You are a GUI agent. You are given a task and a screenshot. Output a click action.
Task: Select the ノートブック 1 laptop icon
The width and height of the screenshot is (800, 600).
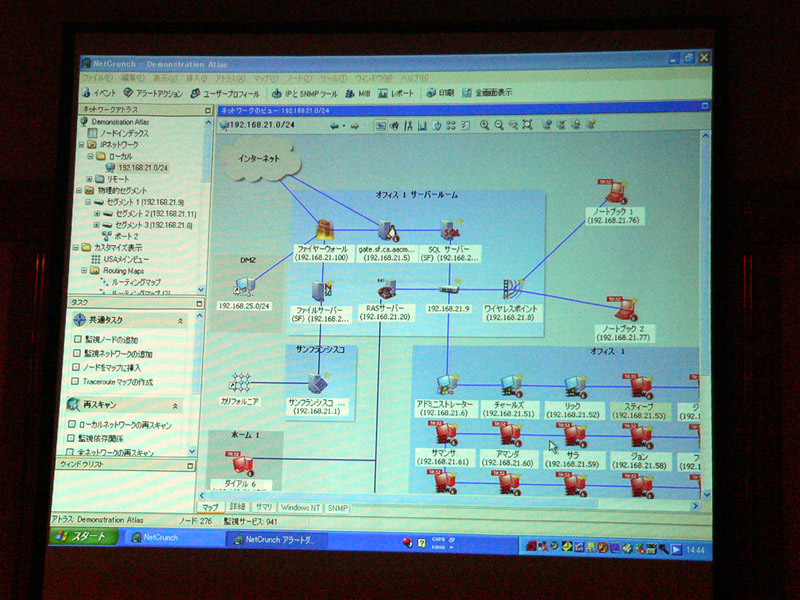(615, 191)
